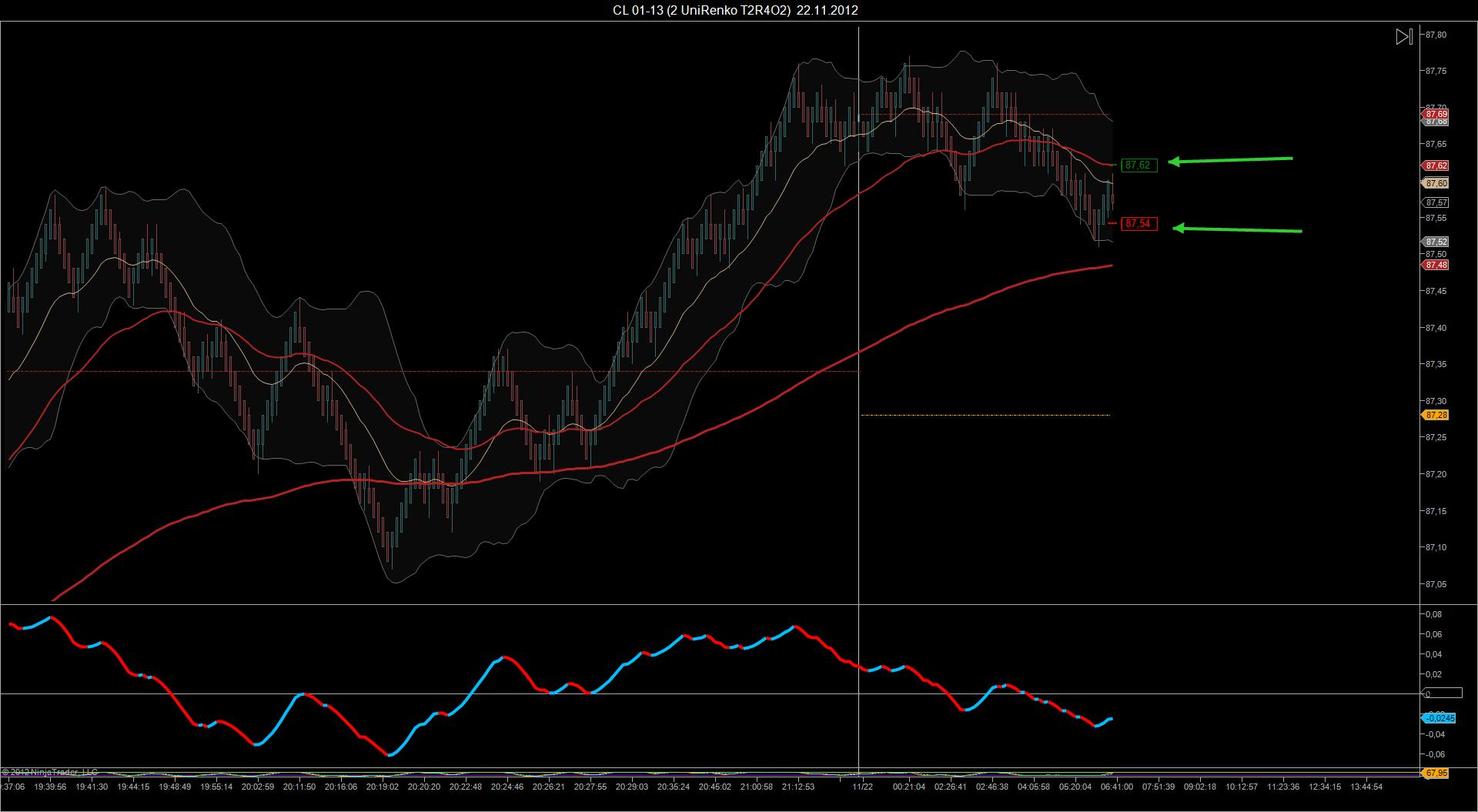Select the red 87,48 price marker
Viewport: 1478px width, 812px height.
click(x=1436, y=265)
